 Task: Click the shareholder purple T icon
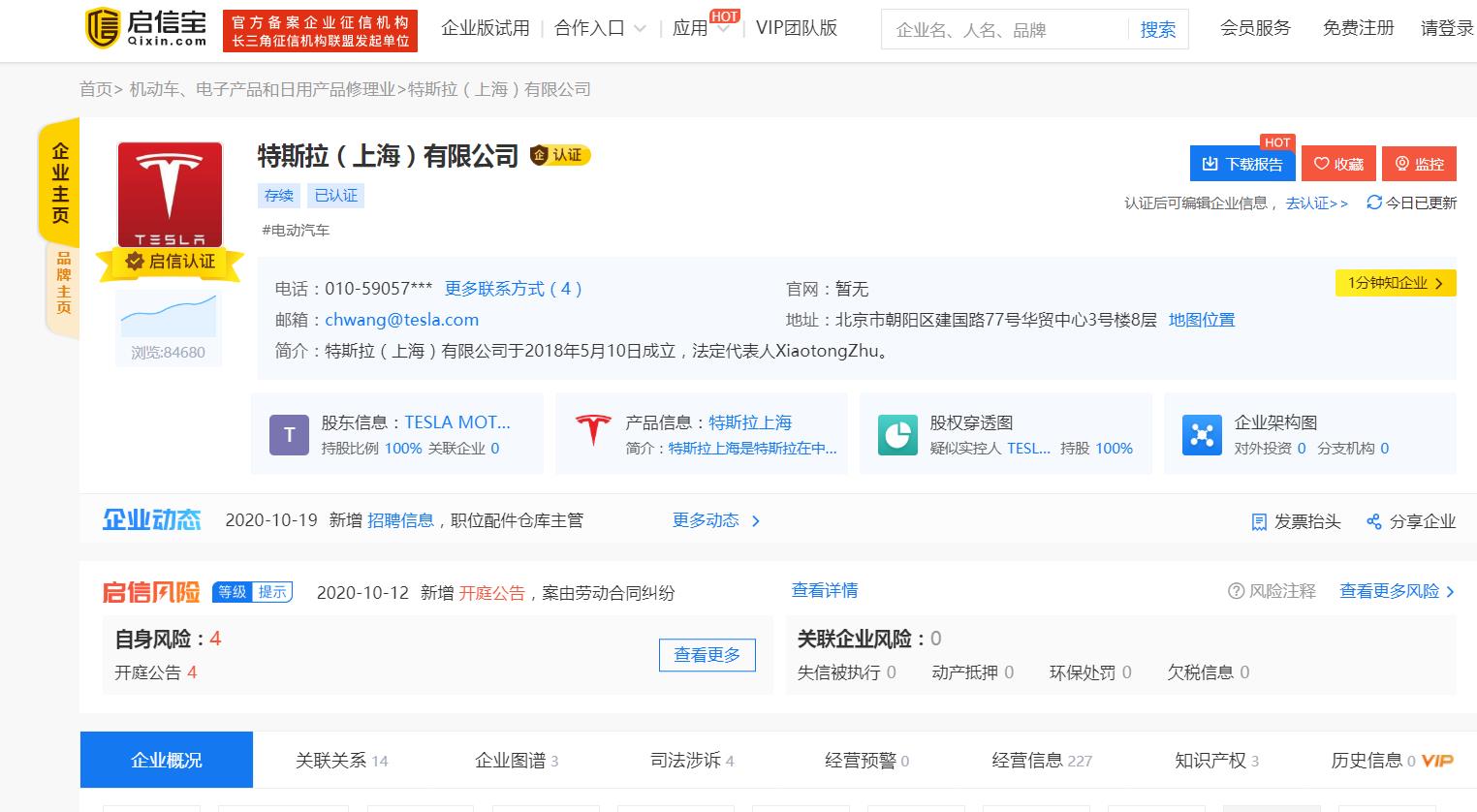289,435
